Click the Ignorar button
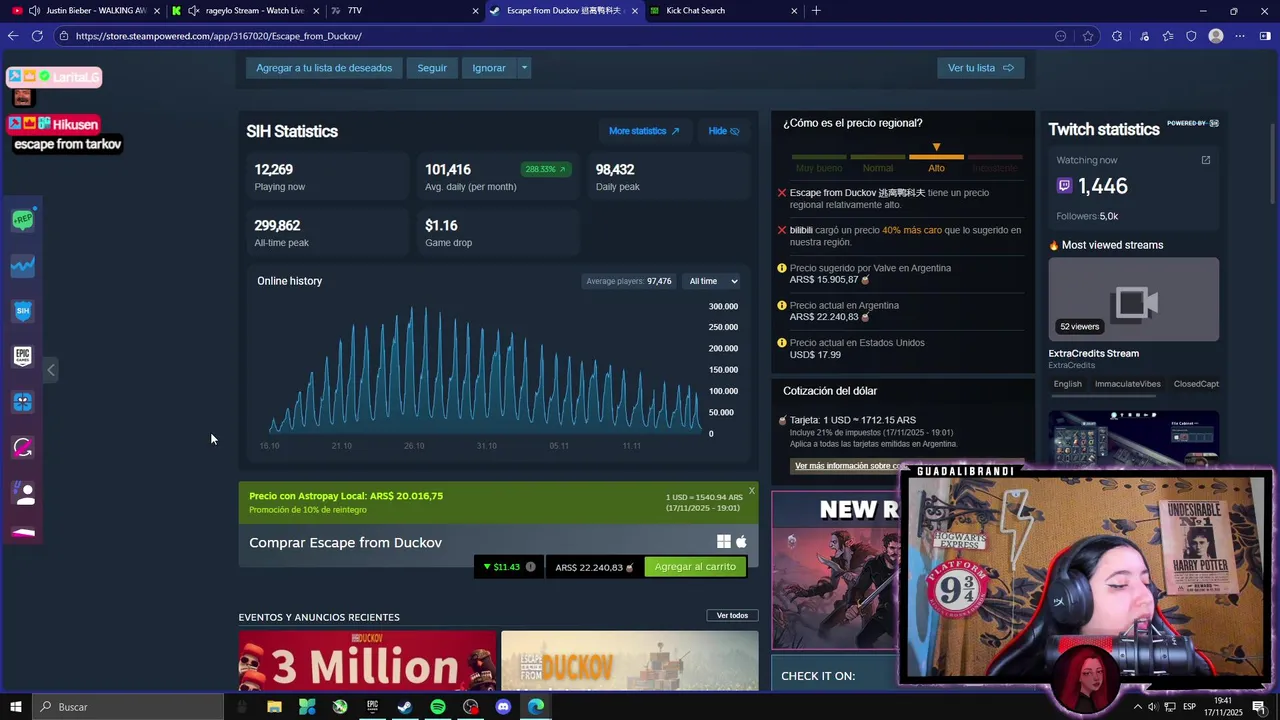This screenshot has height=720, width=1280. click(x=489, y=68)
